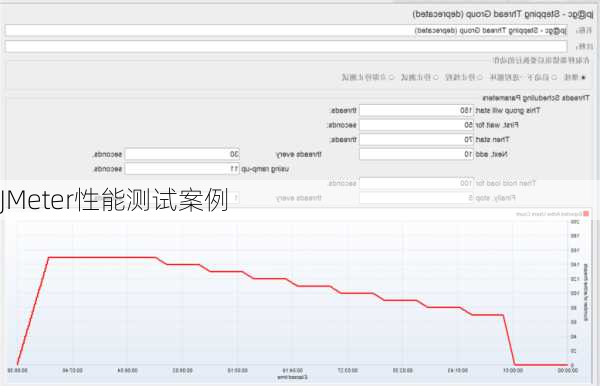Select the 启动下一进程循环 radio button
Screen dimensions: 600x386
tap(554, 78)
